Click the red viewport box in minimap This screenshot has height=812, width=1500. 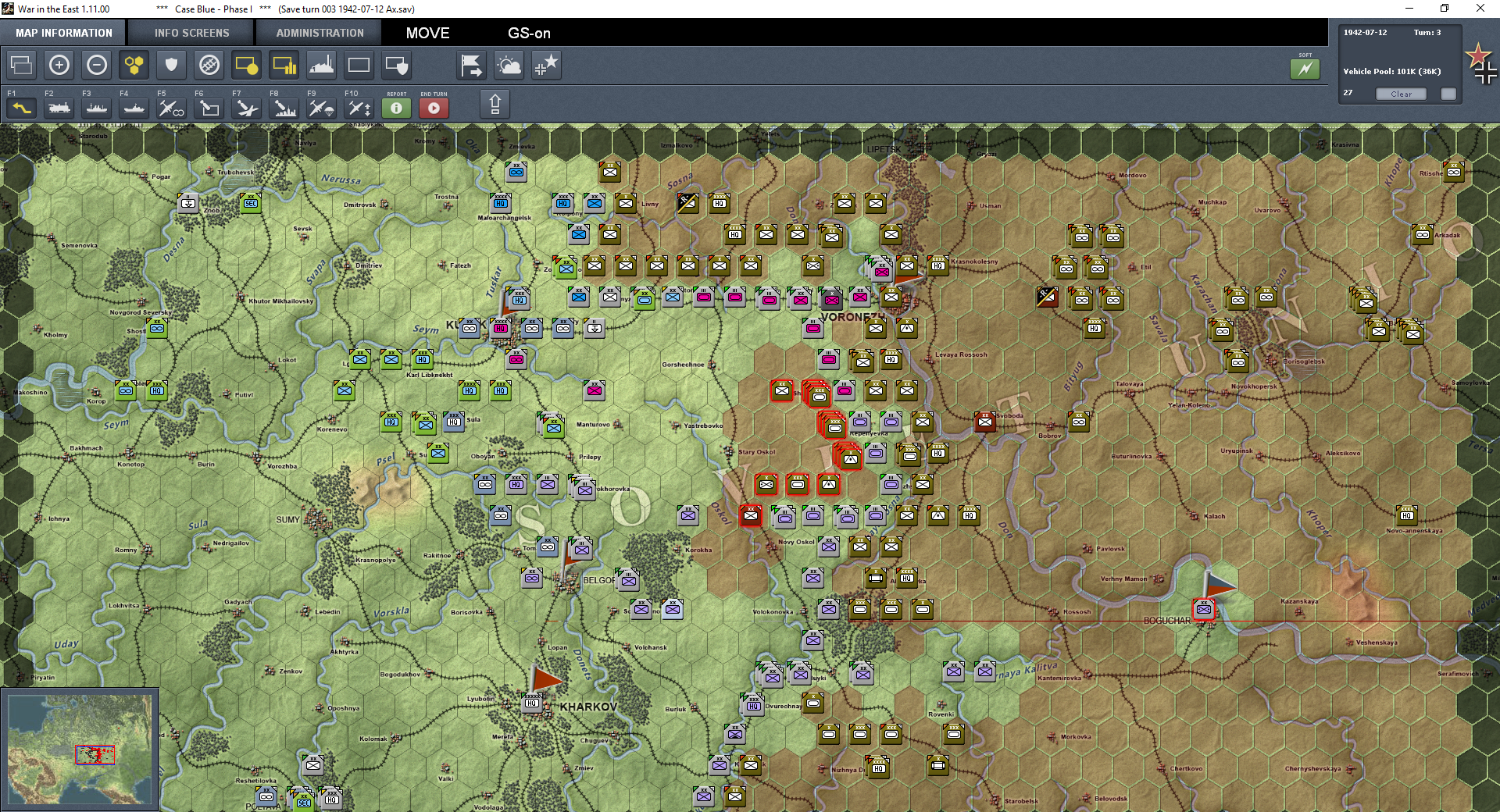click(x=95, y=755)
